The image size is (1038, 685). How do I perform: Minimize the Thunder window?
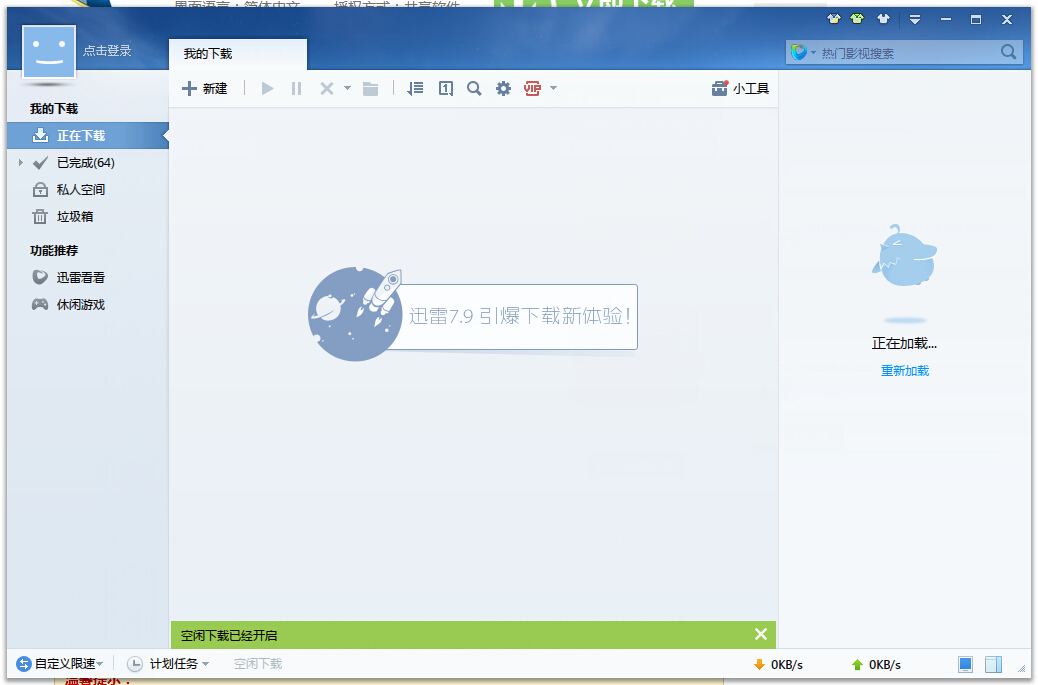946,20
